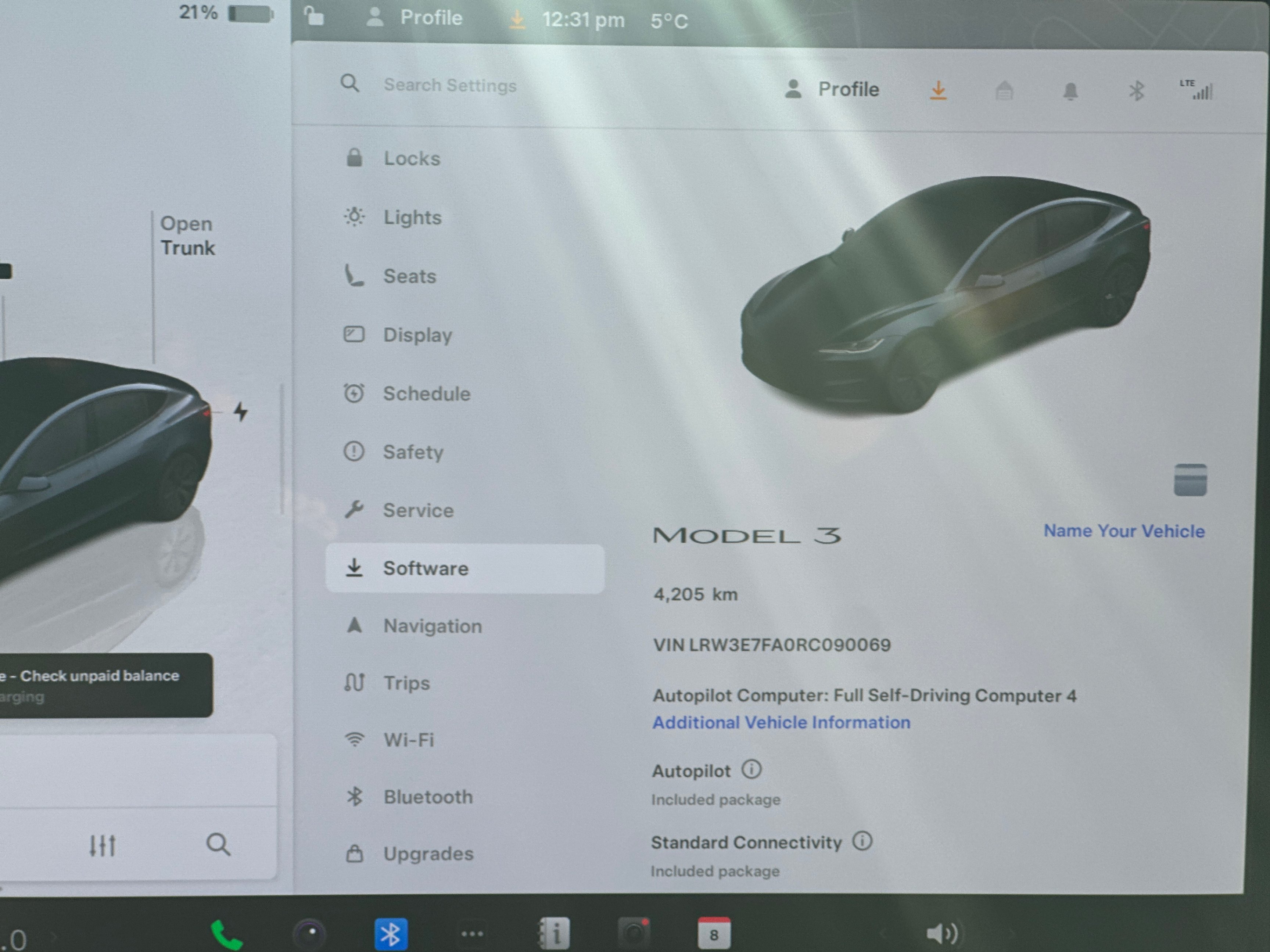Open the owner's manual icon
1270x952 pixels.
554,934
